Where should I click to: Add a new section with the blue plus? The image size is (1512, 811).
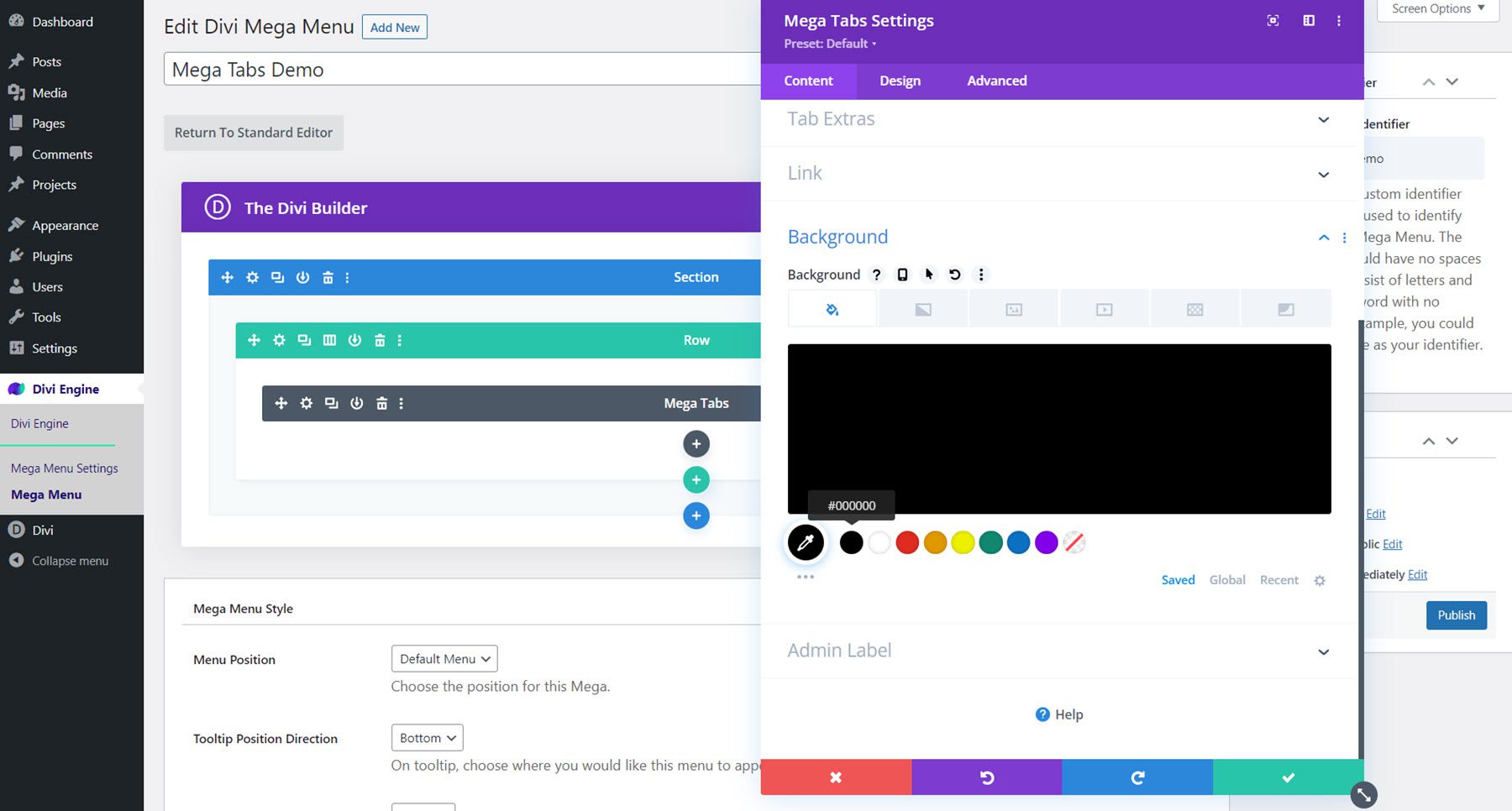tap(696, 515)
